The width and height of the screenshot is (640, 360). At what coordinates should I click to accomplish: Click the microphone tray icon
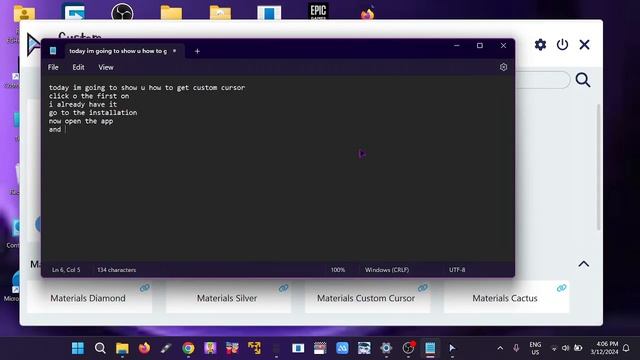[x=516, y=348]
